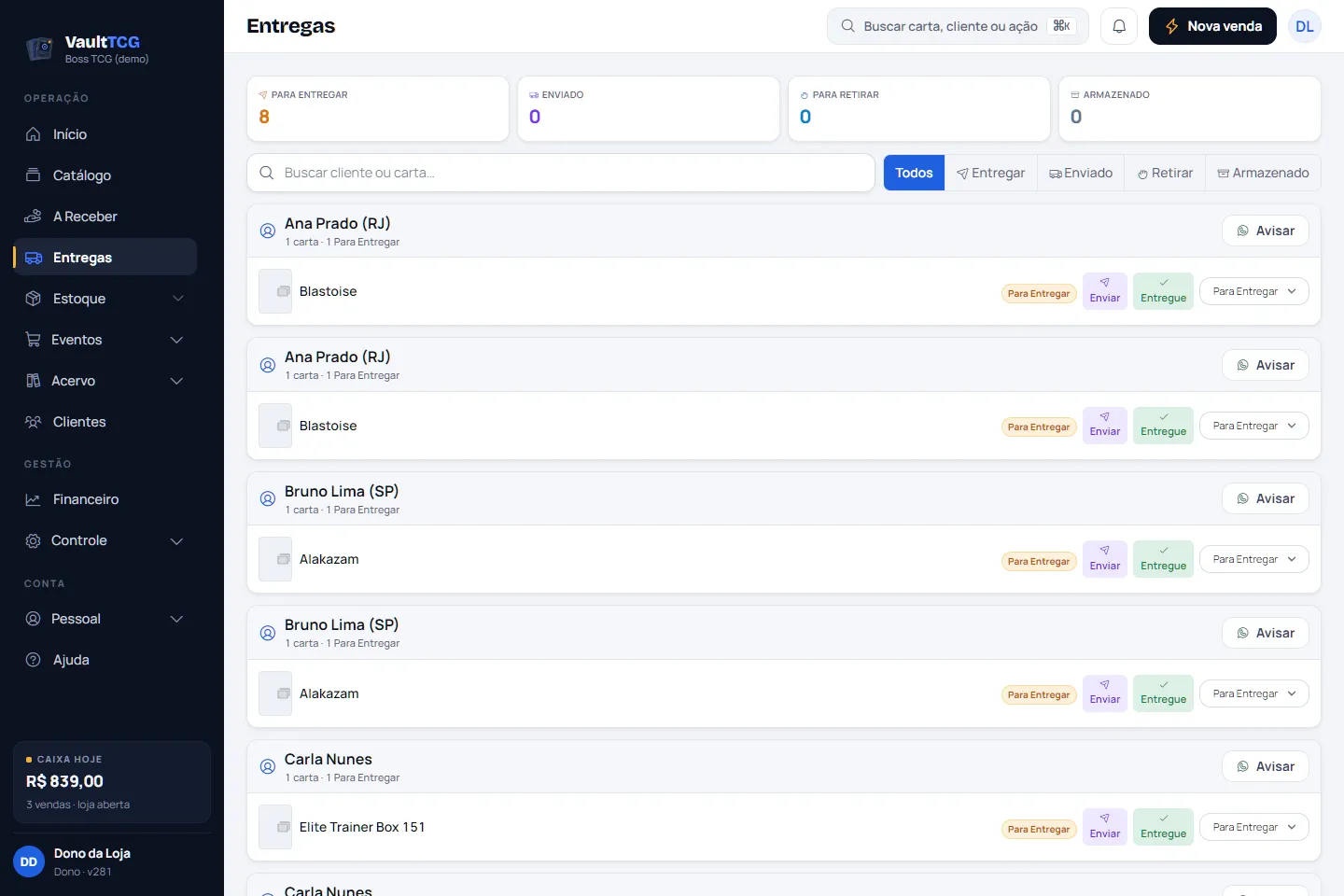The height and width of the screenshot is (896, 1344).
Task: Open status dropdown on second Blastoise row
Action: coord(1253,426)
